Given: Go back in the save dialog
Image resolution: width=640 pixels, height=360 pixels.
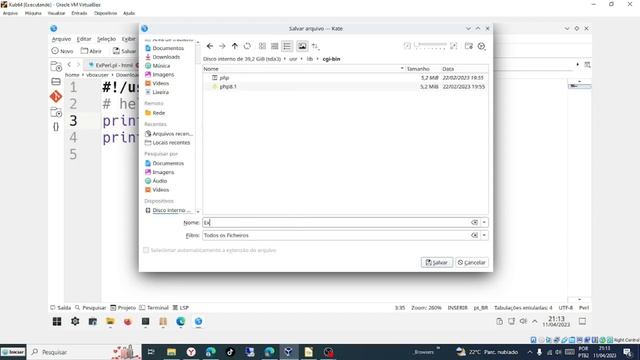Looking at the screenshot, I should 210,46.
